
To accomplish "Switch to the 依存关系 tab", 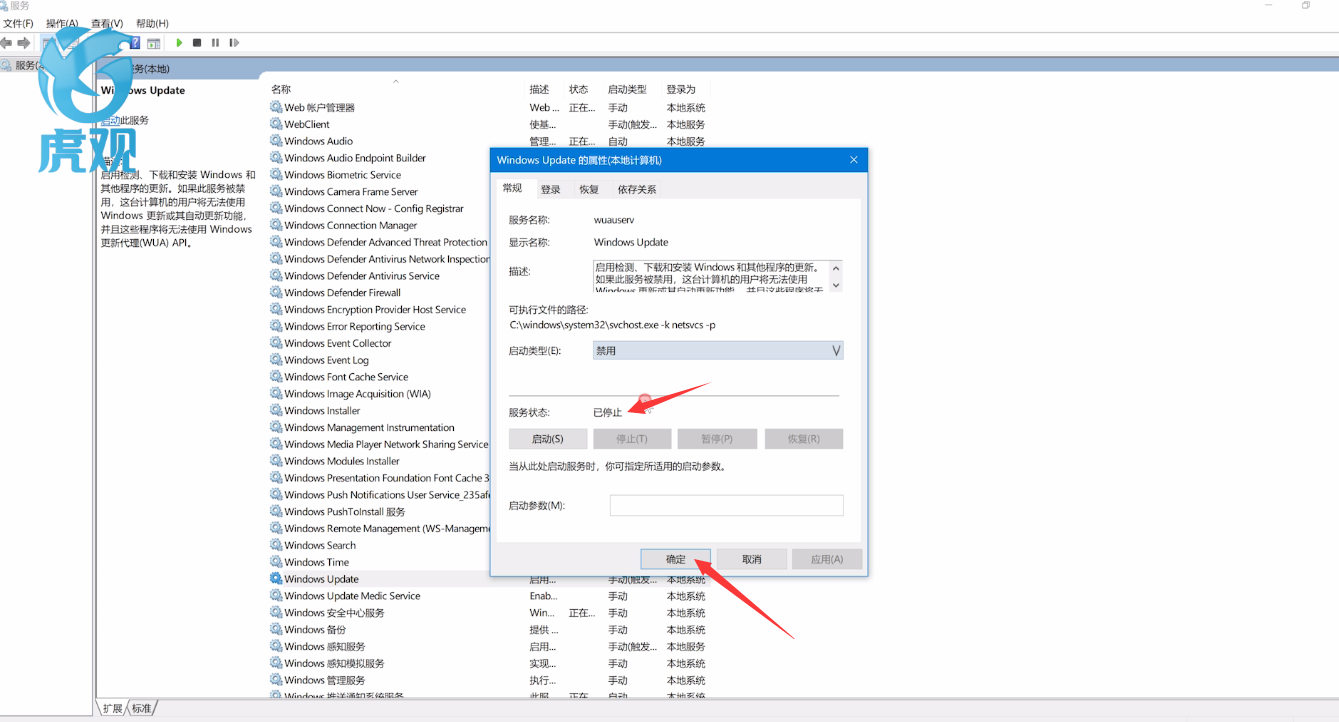I will (x=637, y=189).
